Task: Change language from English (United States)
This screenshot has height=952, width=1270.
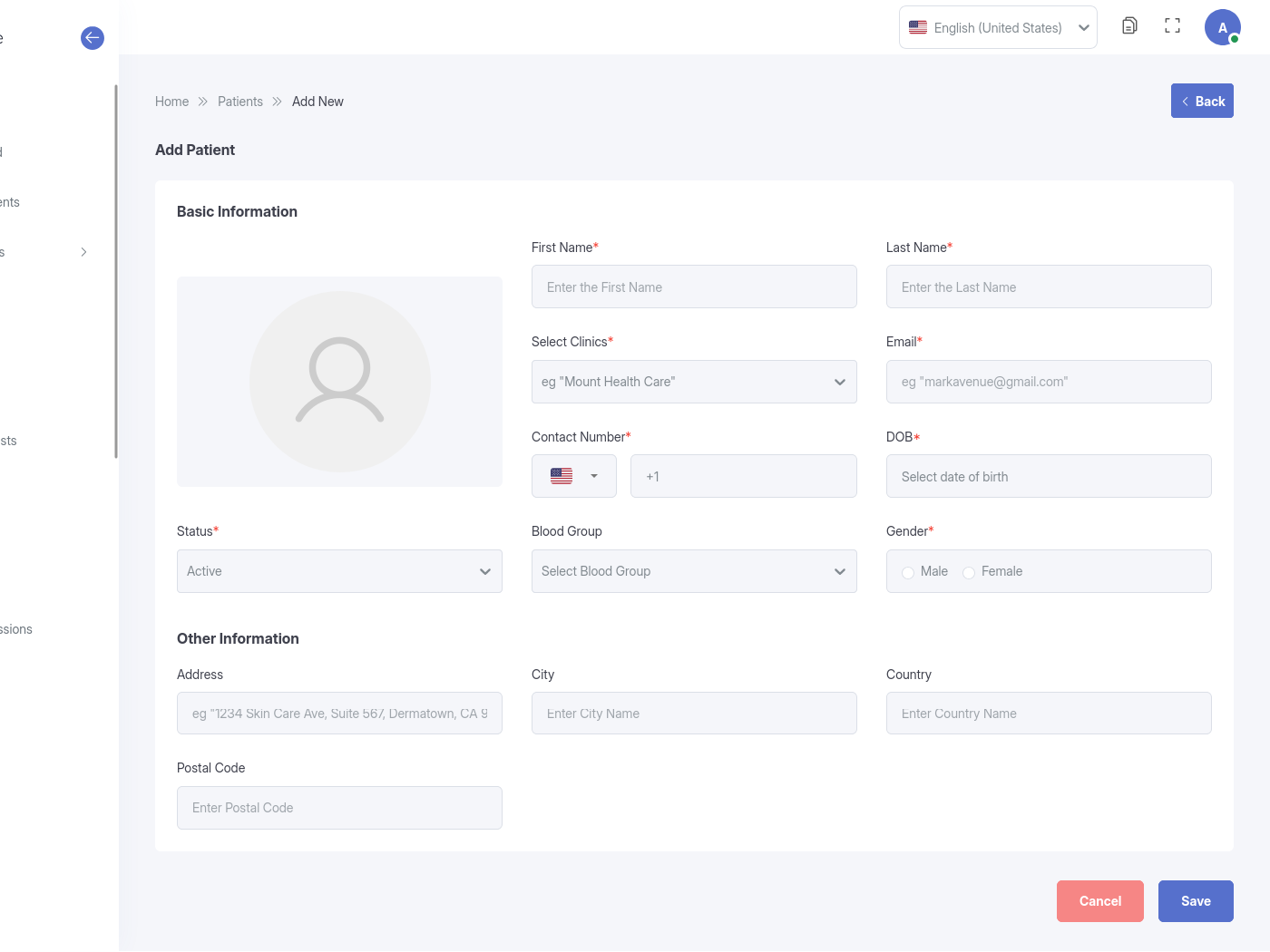Action: 998,27
